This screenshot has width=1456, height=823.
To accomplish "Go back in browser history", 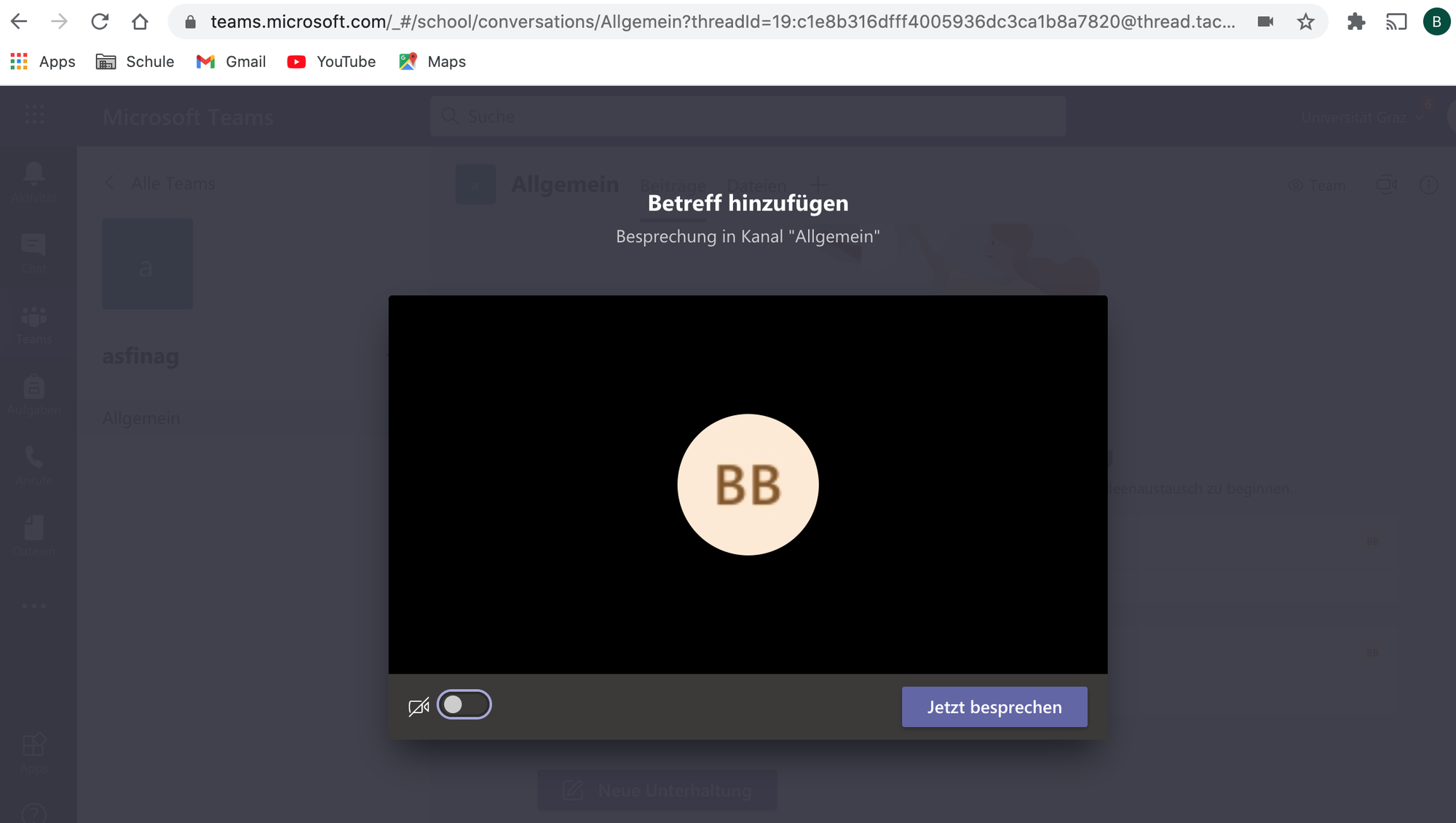I will pyautogui.click(x=20, y=22).
